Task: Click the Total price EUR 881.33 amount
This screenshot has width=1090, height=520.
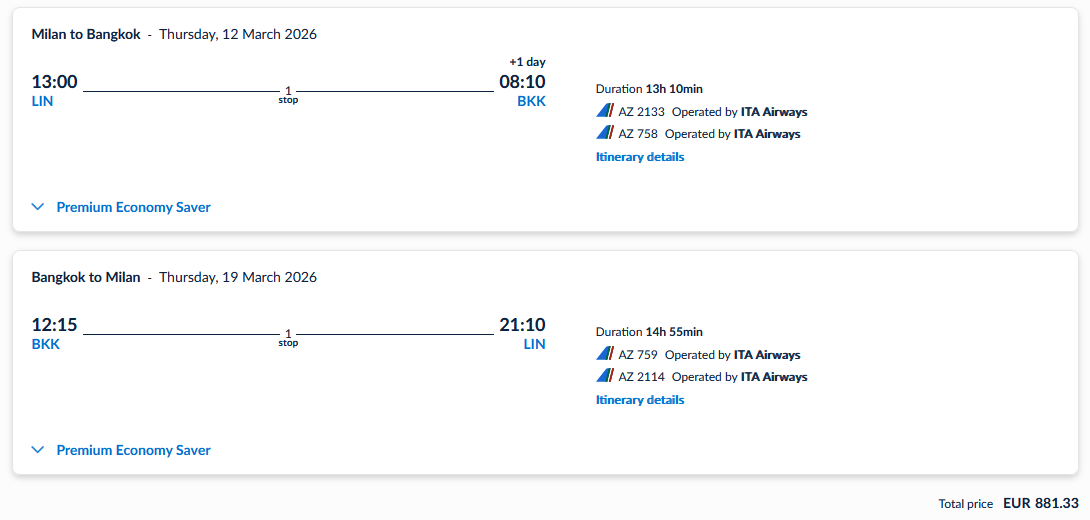Action: coord(1041,504)
